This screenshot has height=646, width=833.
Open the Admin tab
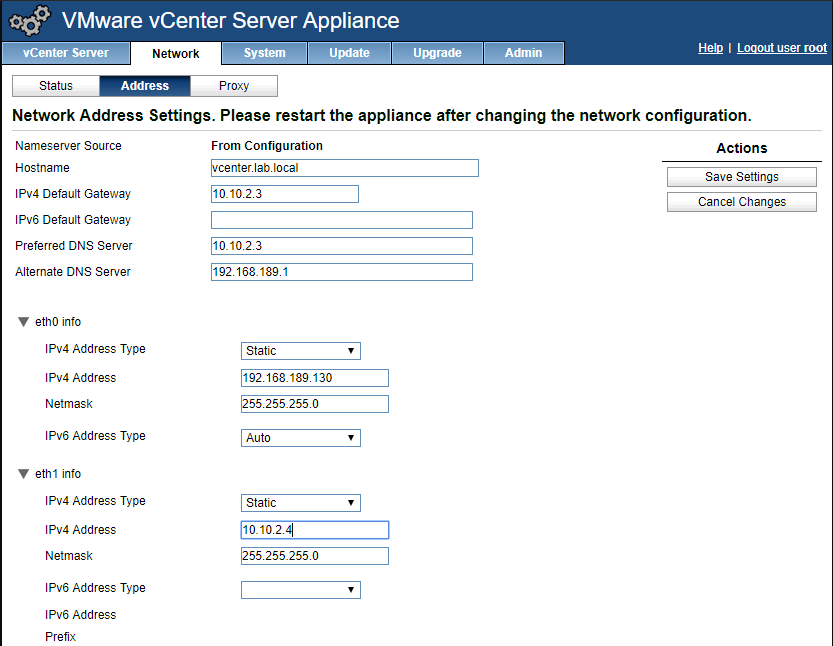pyautogui.click(x=523, y=53)
